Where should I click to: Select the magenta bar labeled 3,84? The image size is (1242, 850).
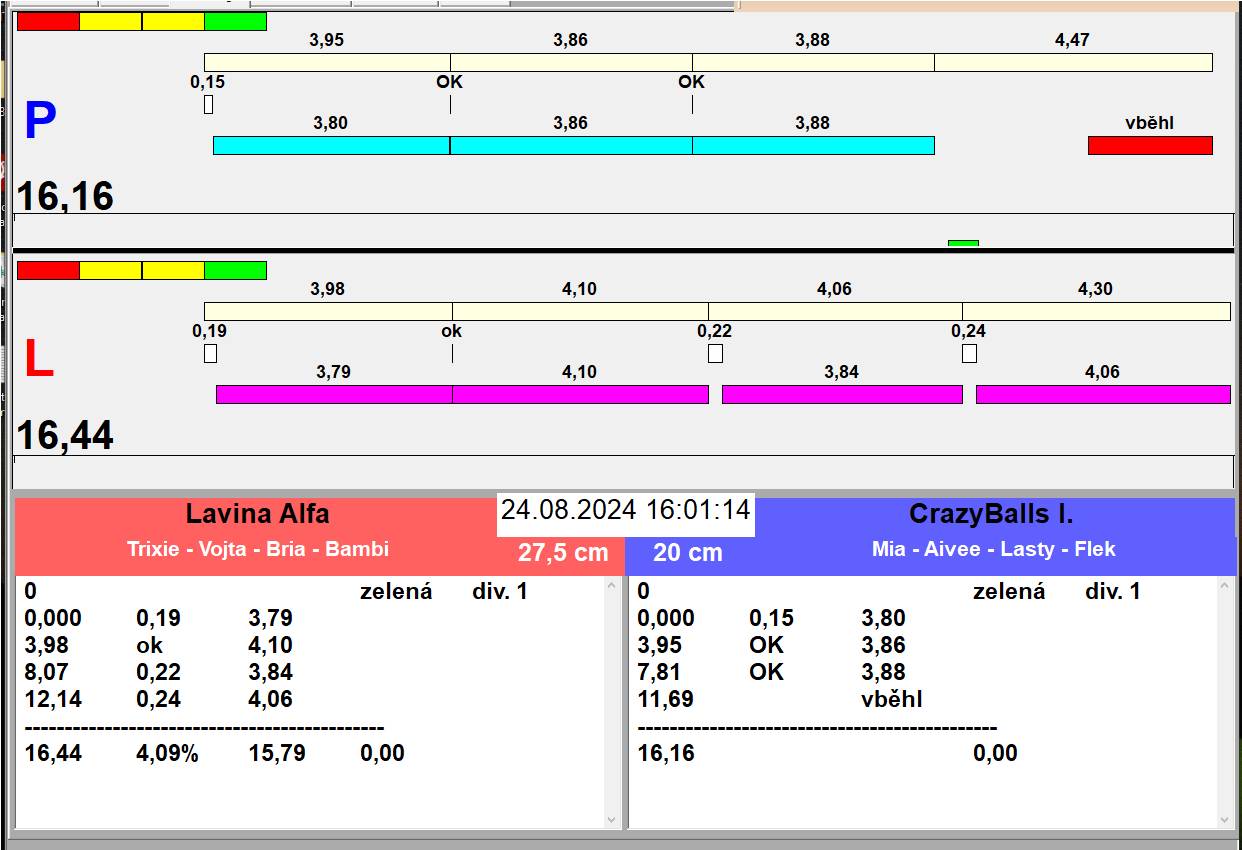[x=842, y=394]
